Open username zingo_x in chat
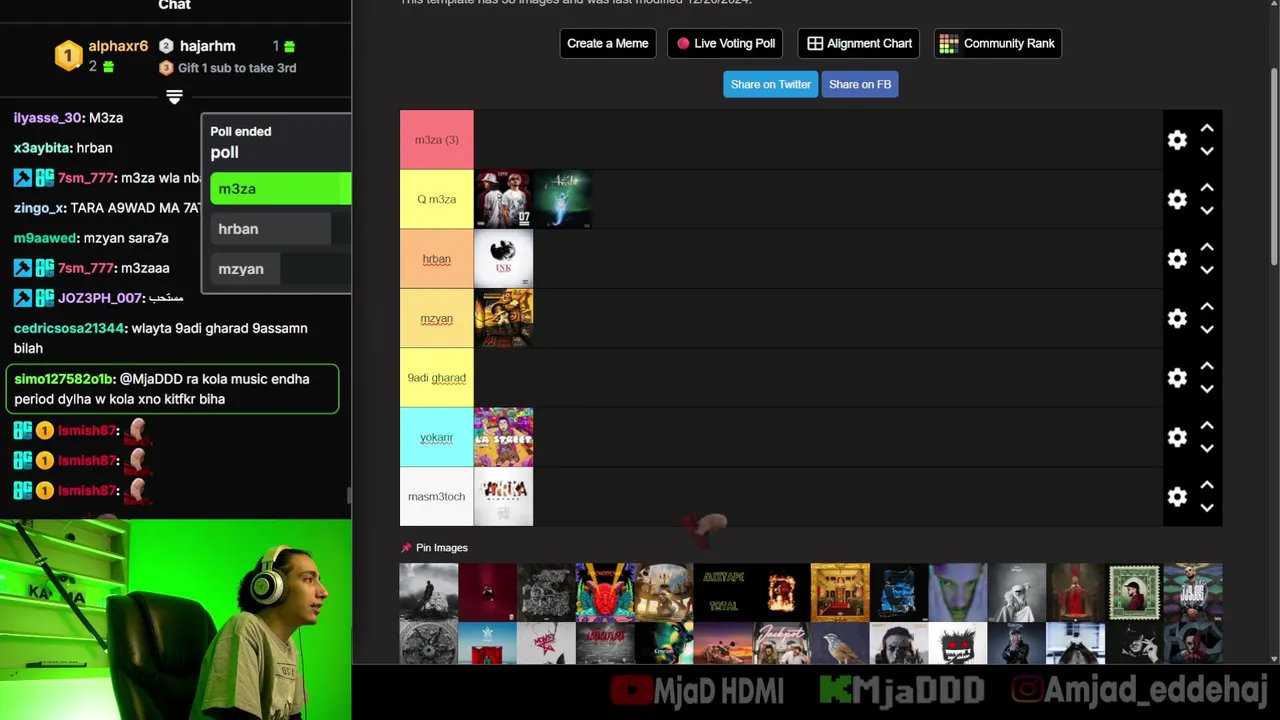The width and height of the screenshot is (1280, 720). point(39,208)
